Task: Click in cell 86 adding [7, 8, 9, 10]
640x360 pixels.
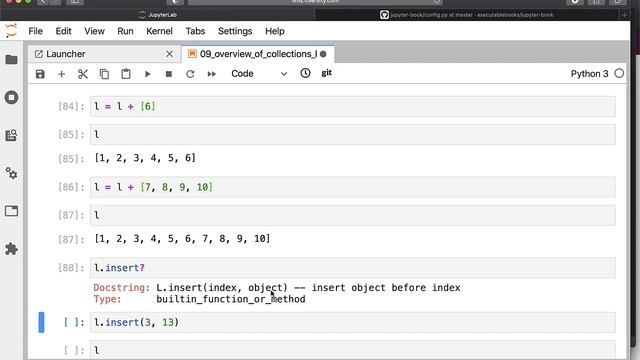Action: tap(353, 187)
